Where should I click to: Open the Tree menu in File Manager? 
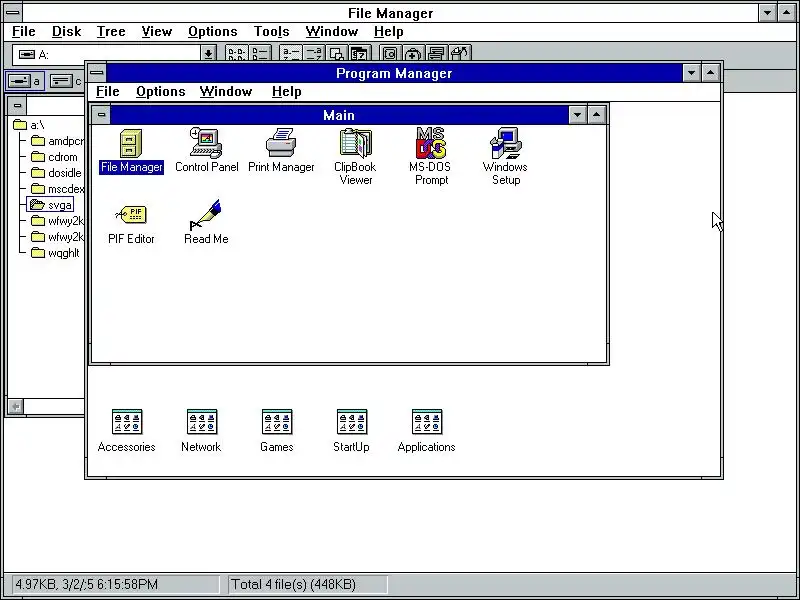(x=111, y=32)
